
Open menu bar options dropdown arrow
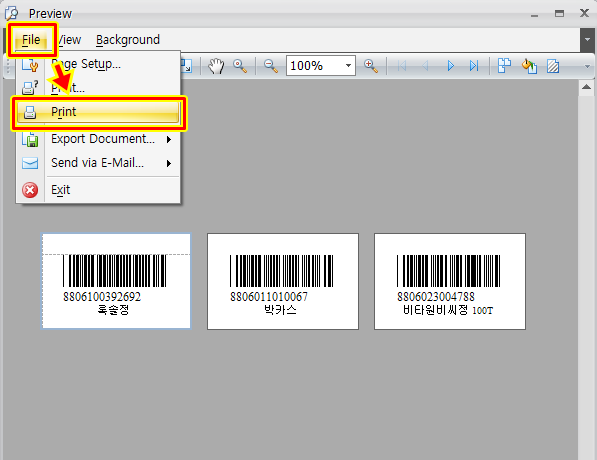point(587,40)
